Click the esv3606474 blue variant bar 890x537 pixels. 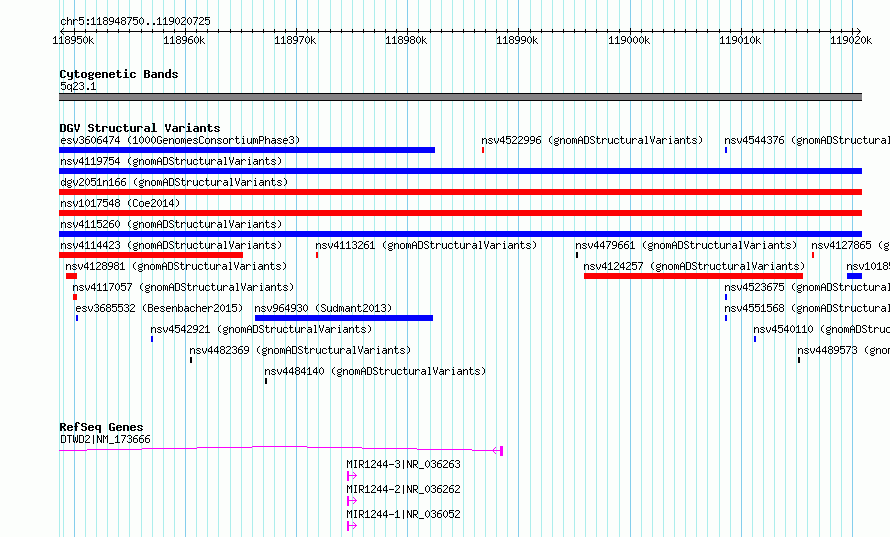(x=247, y=150)
